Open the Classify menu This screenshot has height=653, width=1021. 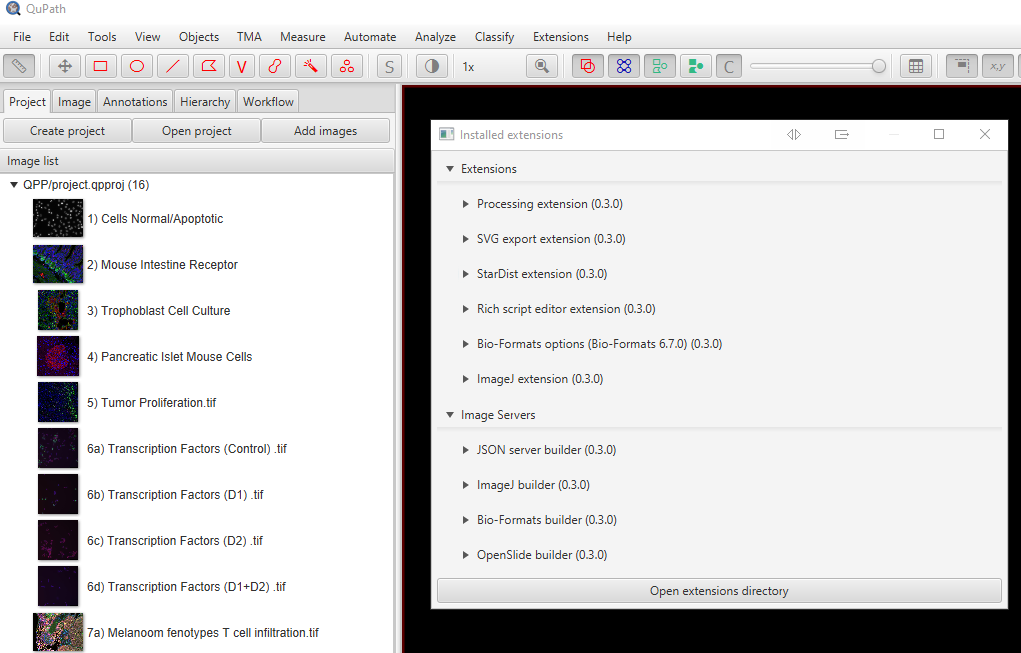[x=494, y=36]
